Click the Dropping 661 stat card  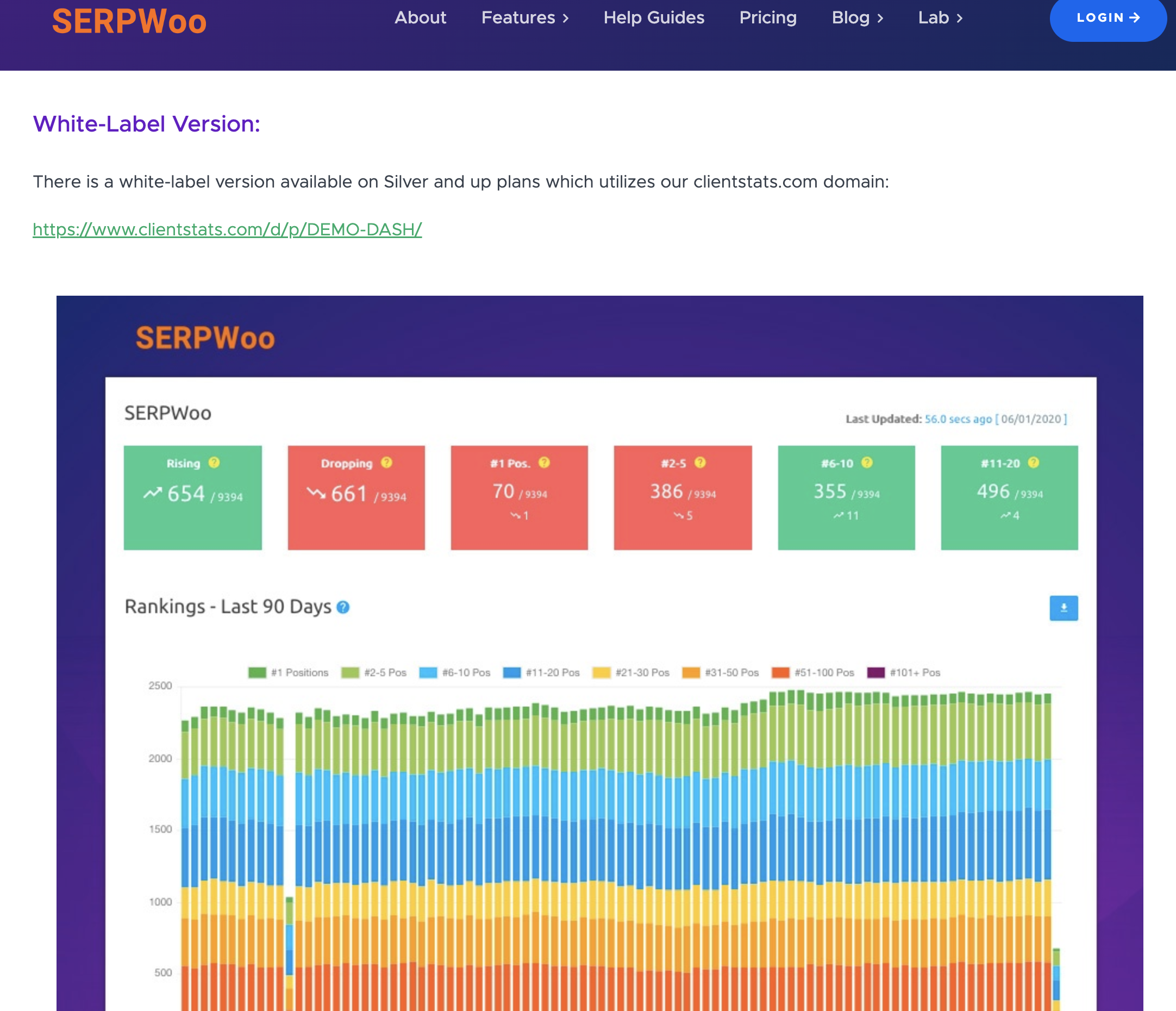click(x=356, y=498)
